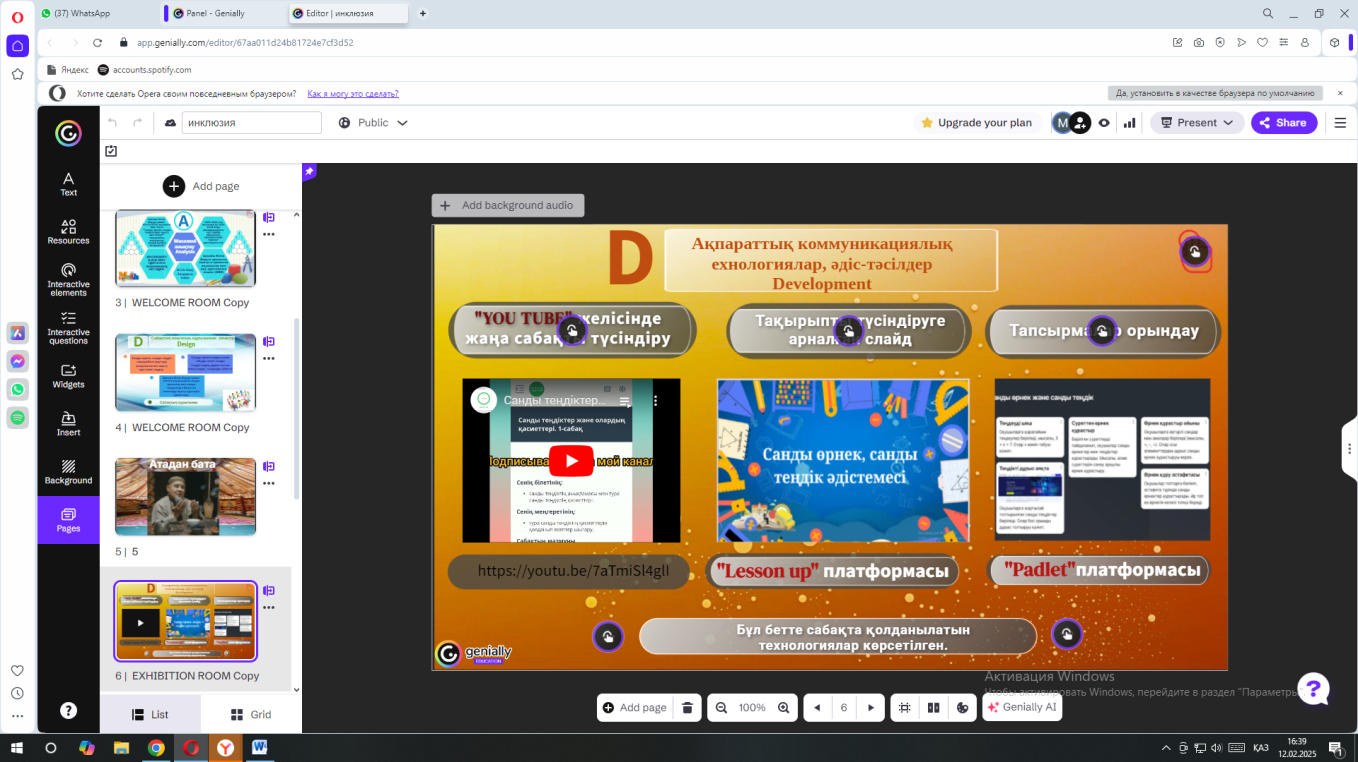Image resolution: width=1358 pixels, height=762 pixels.
Task: Play the embedded YouTube video
Action: (x=571, y=461)
